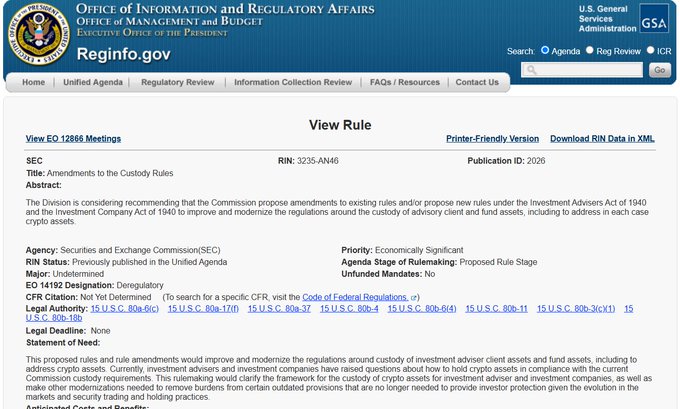680x409 pixels.
Task: Click the View Rule heading
Action: 340,125
